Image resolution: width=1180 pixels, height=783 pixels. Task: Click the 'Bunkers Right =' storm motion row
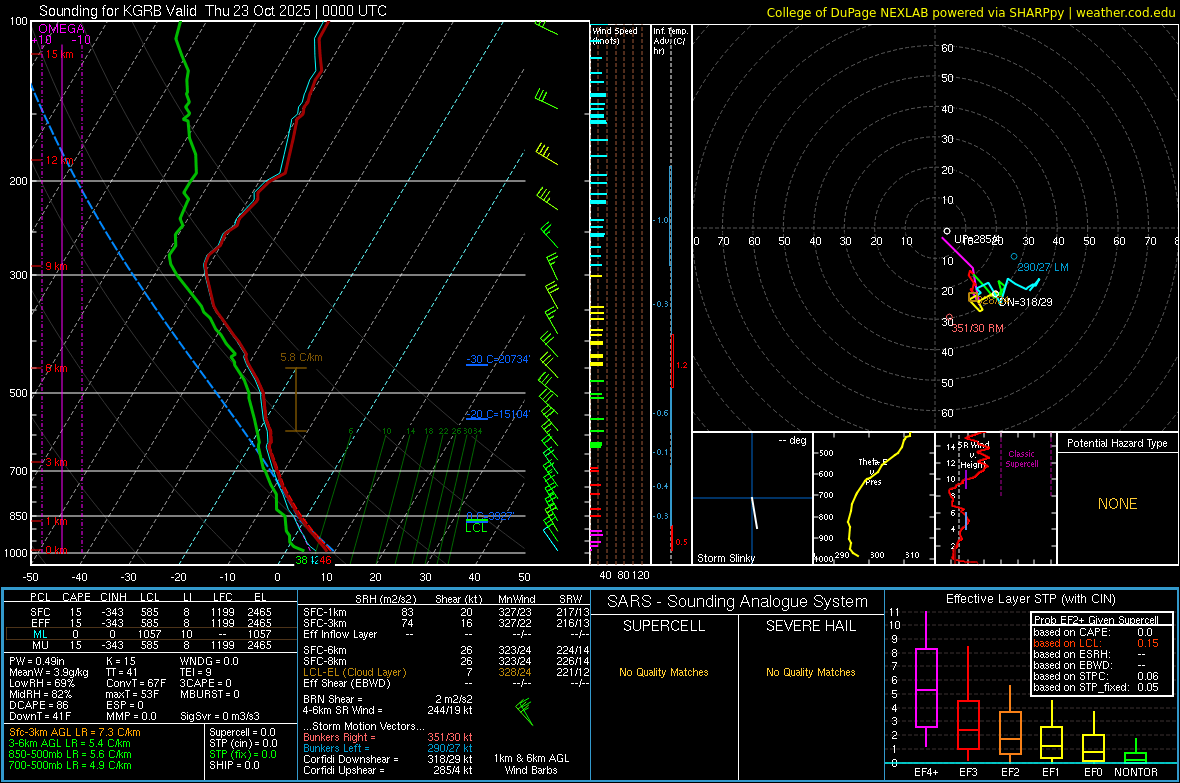pyautogui.click(x=388, y=737)
